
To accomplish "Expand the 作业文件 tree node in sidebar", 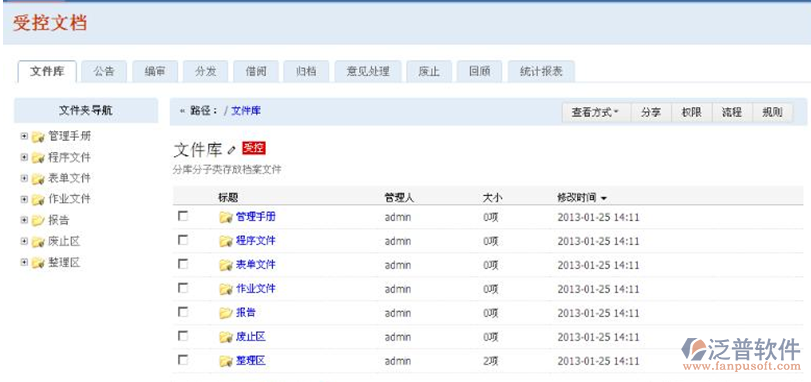I will pos(24,199).
